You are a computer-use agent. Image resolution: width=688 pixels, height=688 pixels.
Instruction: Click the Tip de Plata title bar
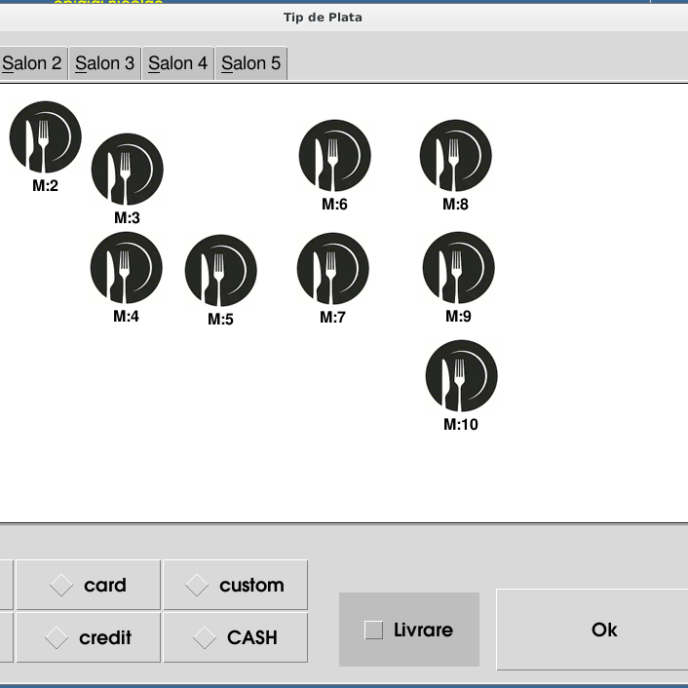click(x=322, y=17)
